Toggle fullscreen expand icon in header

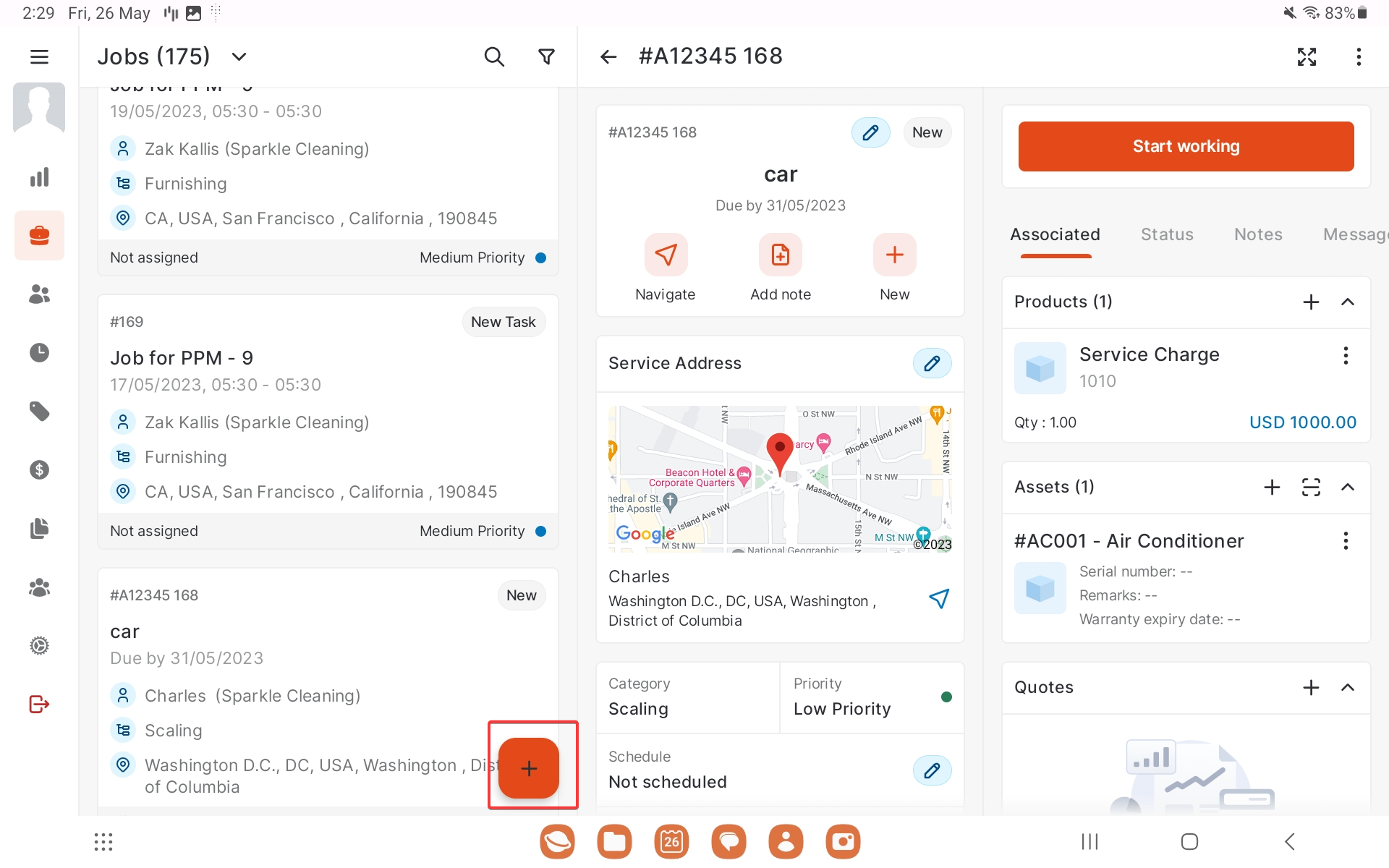click(x=1307, y=56)
